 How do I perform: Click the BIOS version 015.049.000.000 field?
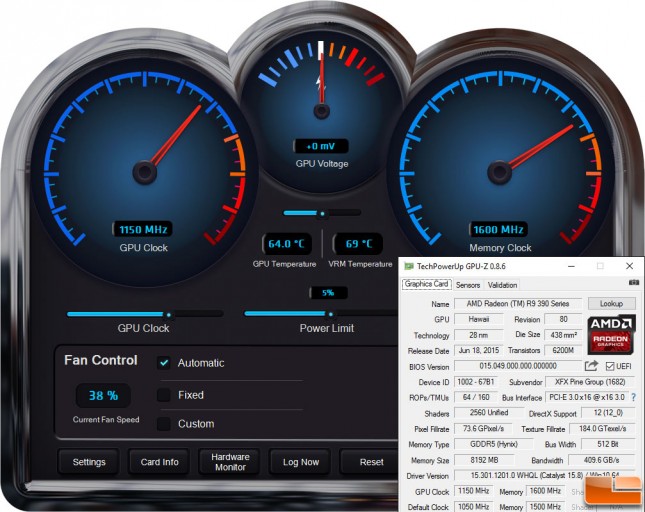[x=517, y=366]
